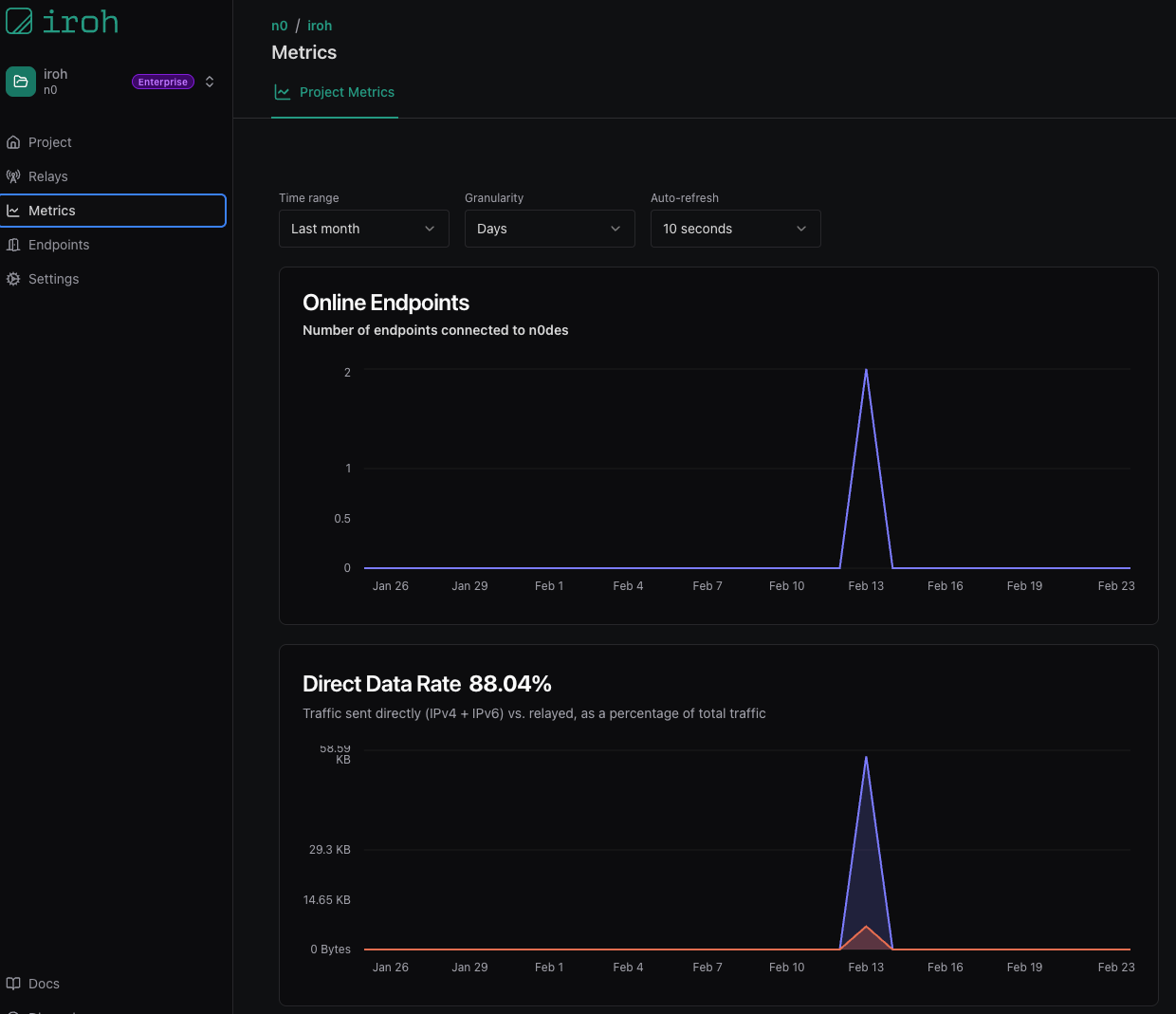Click the 'Number of endpoints connected to n0des' subtitle
Screen dimensions: 1176x1014
tap(435, 330)
